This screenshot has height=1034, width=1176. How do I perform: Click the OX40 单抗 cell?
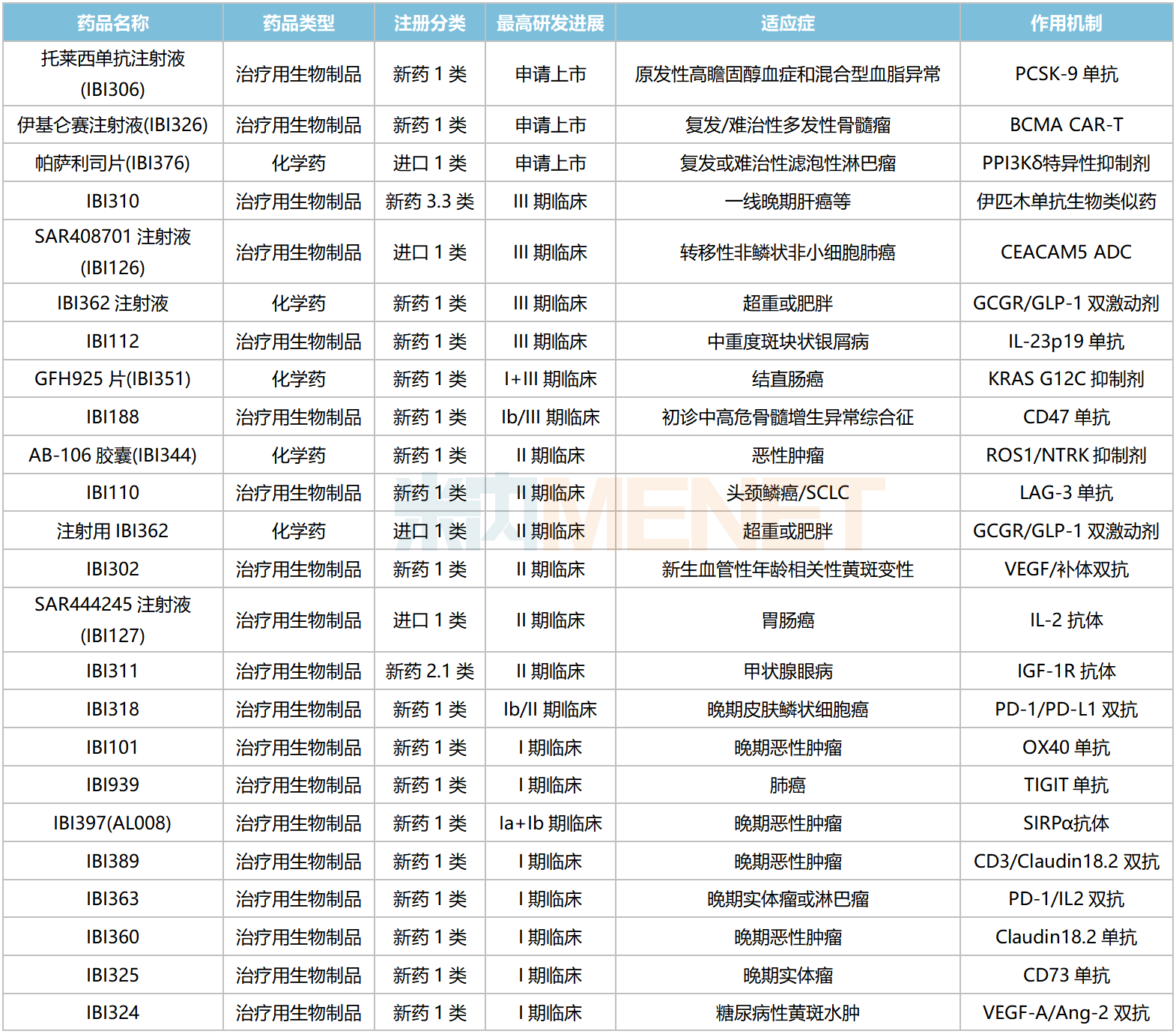point(1067,747)
